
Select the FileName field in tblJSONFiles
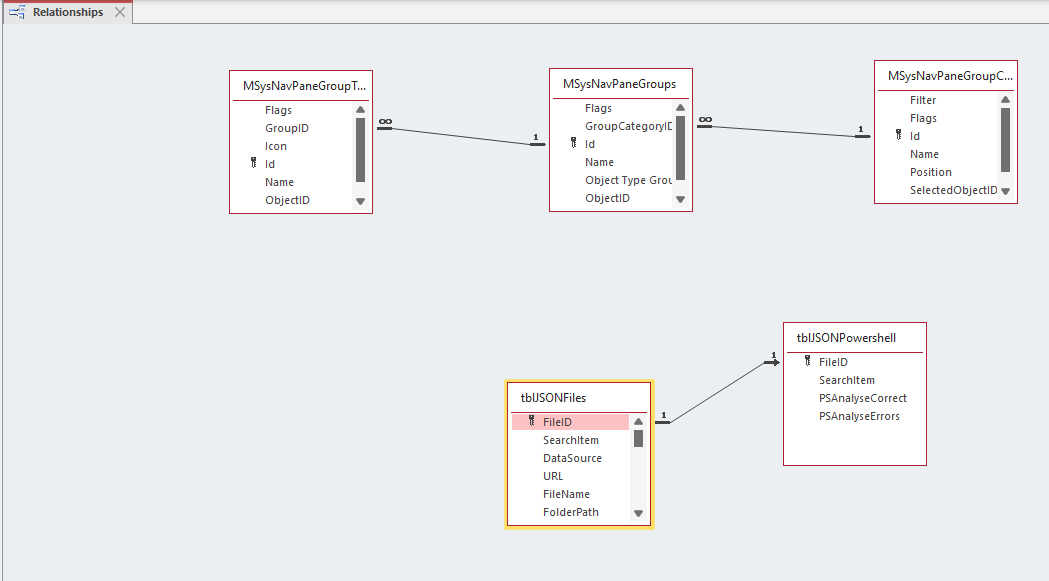tap(567, 494)
